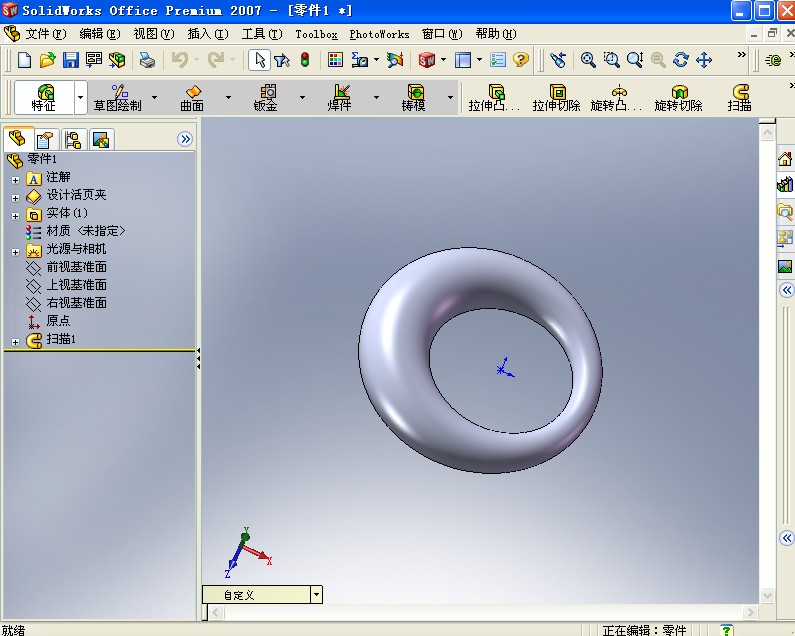
Task: Open the 自定义 view dropdown
Action: click(x=316, y=594)
